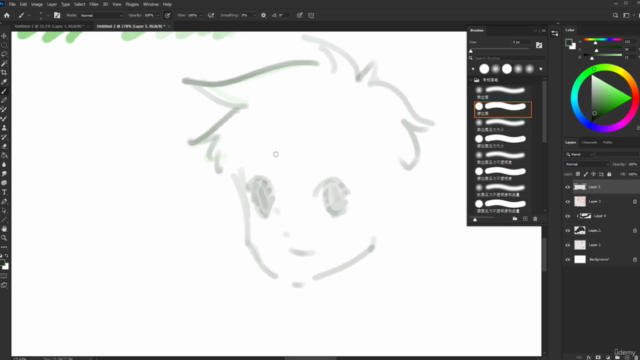Select the Hand tool
Image resolution: width=640 pixels, height=360 pixels.
pyautogui.click(x=4, y=229)
